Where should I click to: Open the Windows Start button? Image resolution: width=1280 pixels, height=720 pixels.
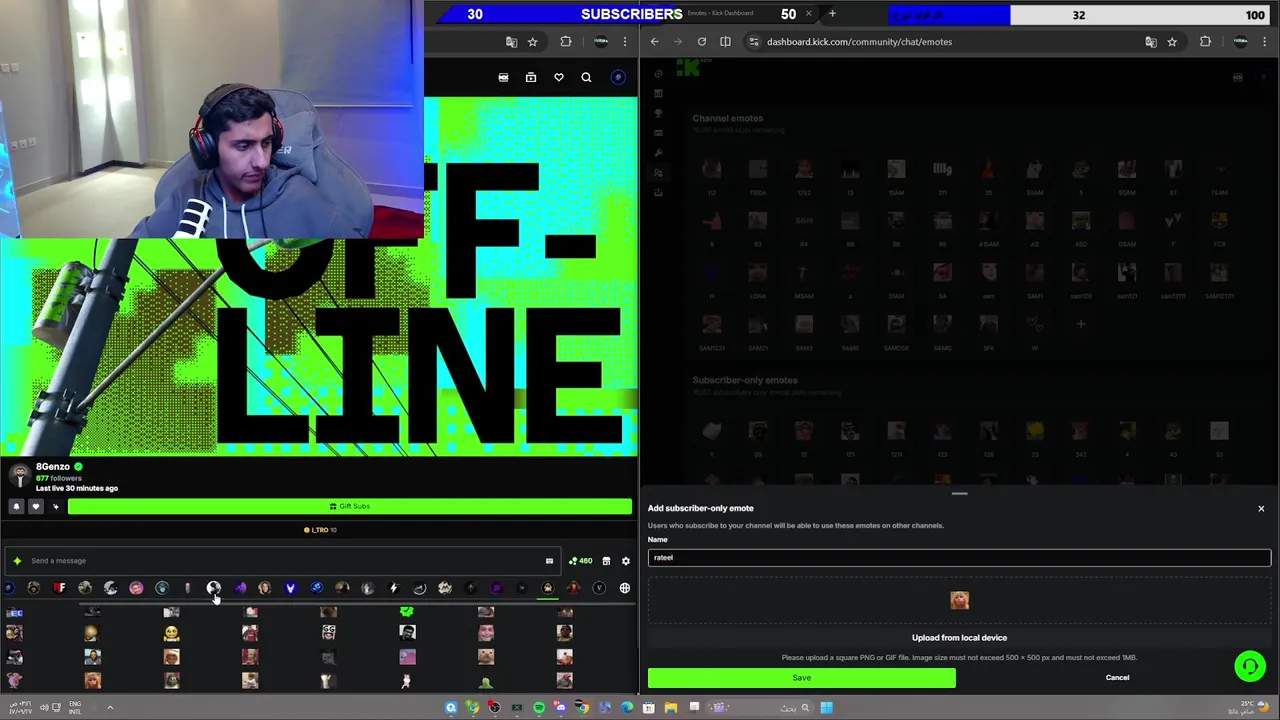(826, 708)
